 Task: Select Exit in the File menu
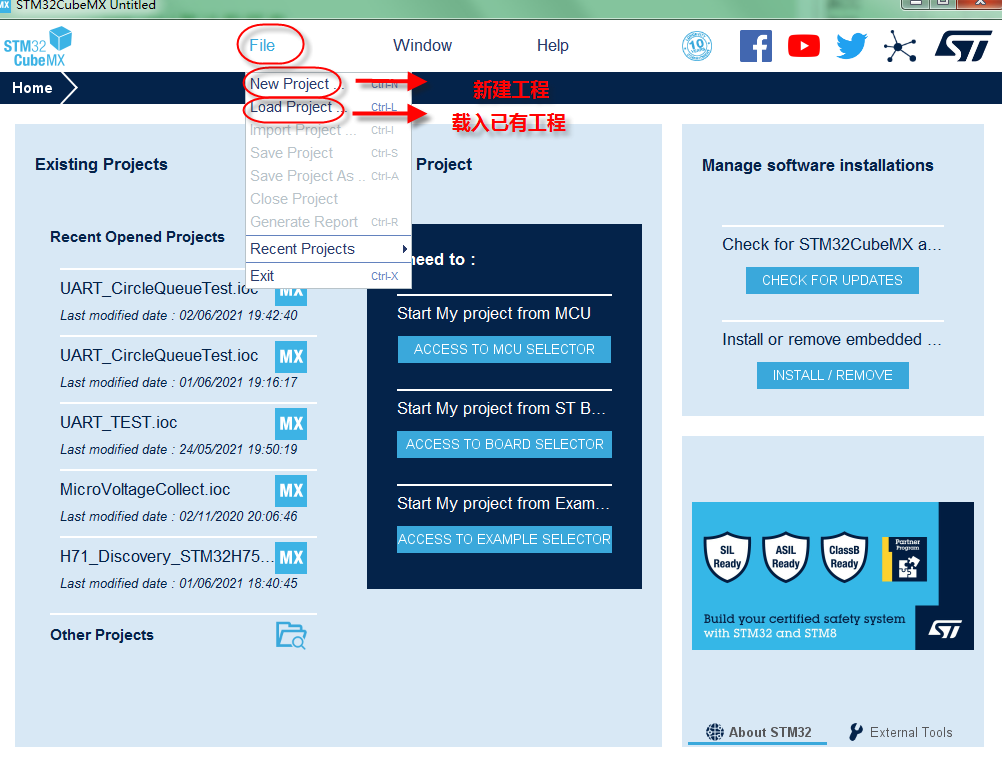(x=328, y=275)
